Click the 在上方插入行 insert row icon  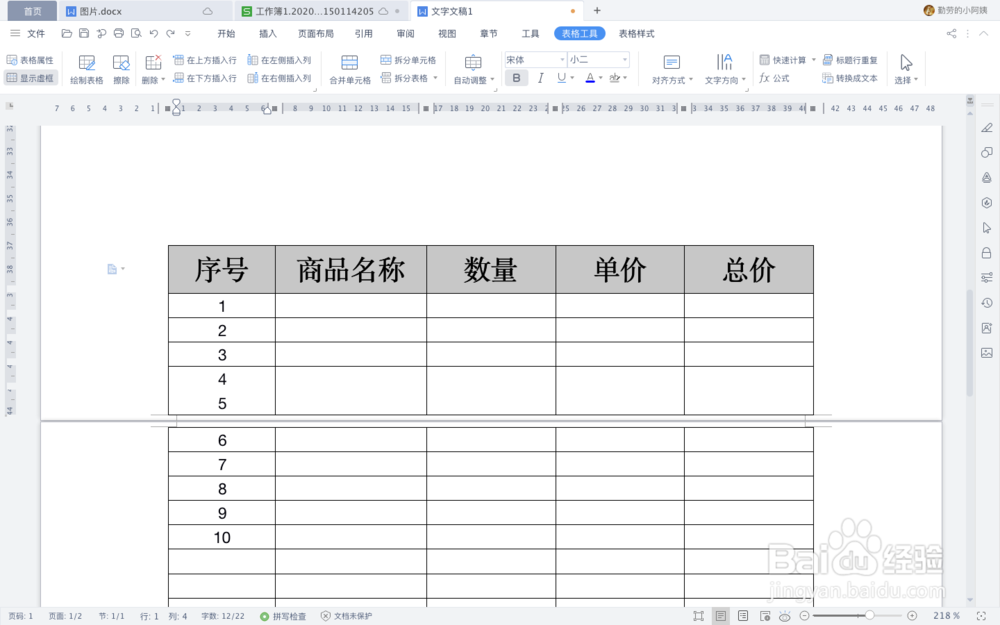point(210,60)
